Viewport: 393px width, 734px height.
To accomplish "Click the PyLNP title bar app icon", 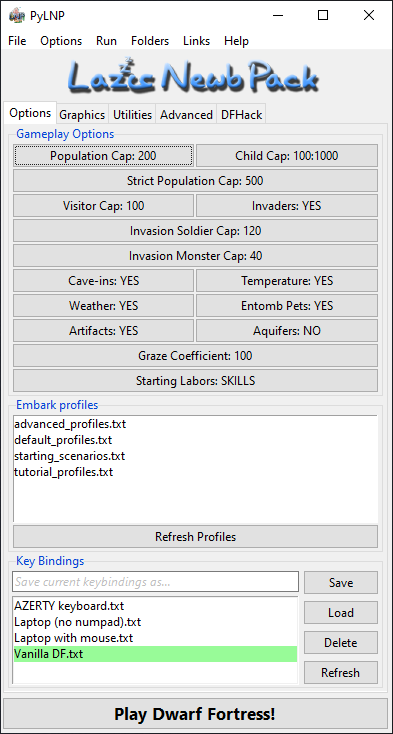I will 16,15.
